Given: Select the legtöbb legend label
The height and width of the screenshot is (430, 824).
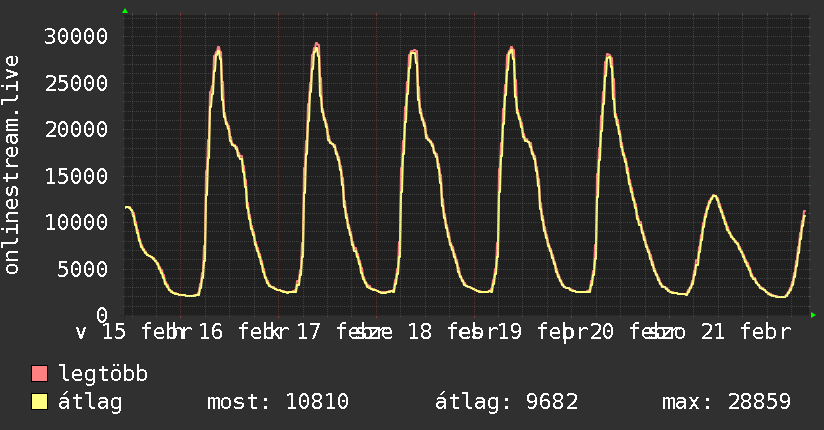Looking at the screenshot, I should (x=103, y=375).
